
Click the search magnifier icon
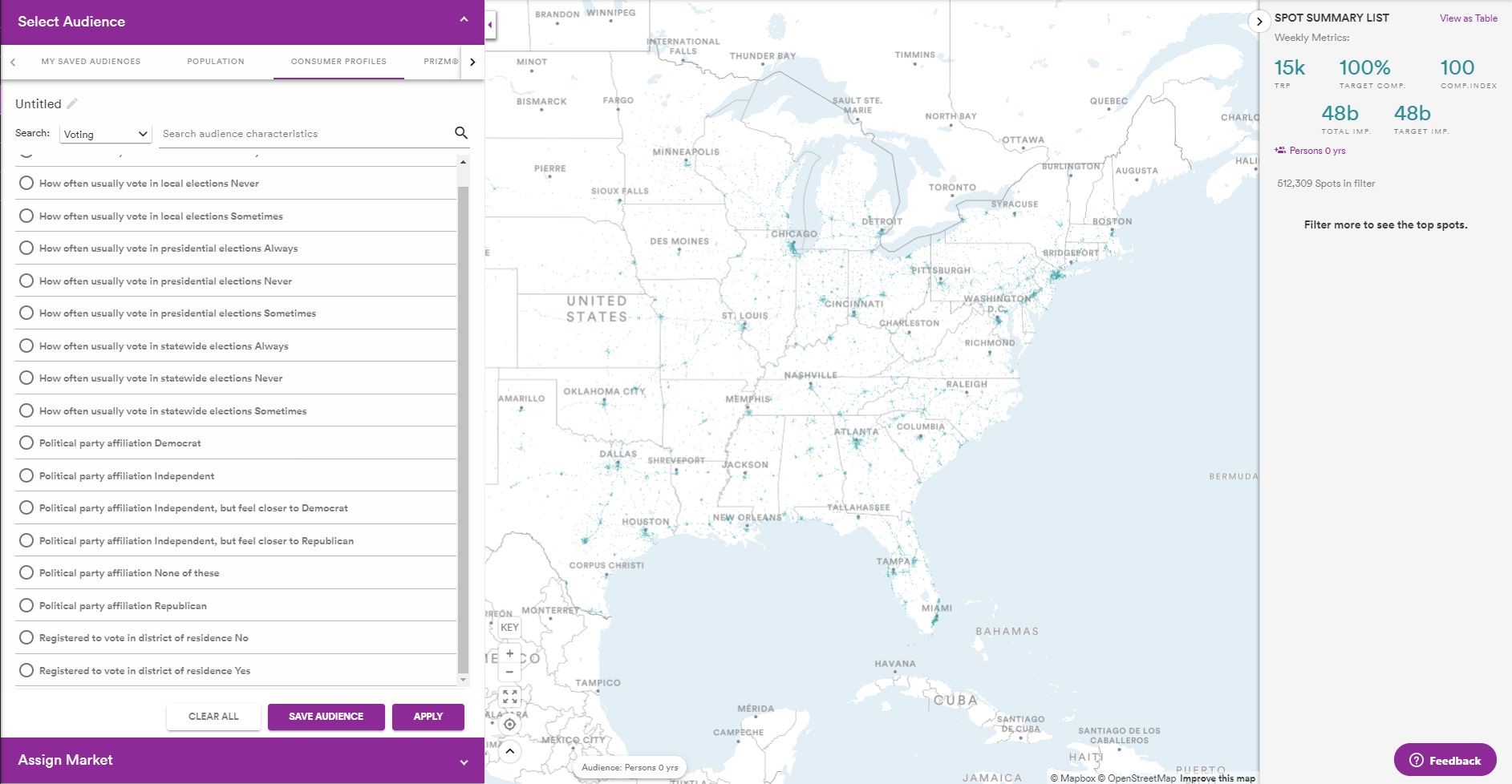(460, 133)
